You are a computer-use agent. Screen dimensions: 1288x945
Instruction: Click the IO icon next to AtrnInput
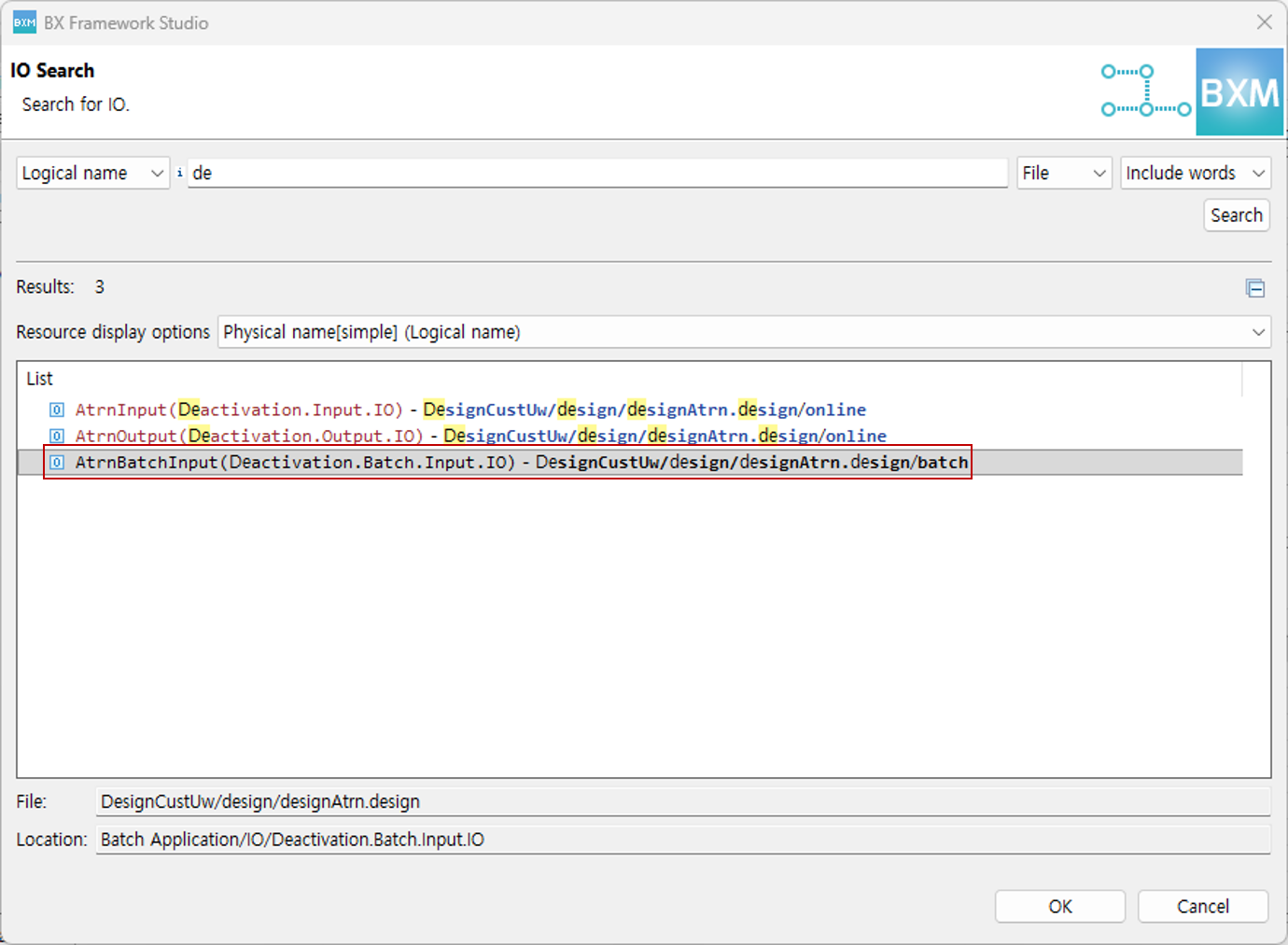pyautogui.click(x=57, y=410)
